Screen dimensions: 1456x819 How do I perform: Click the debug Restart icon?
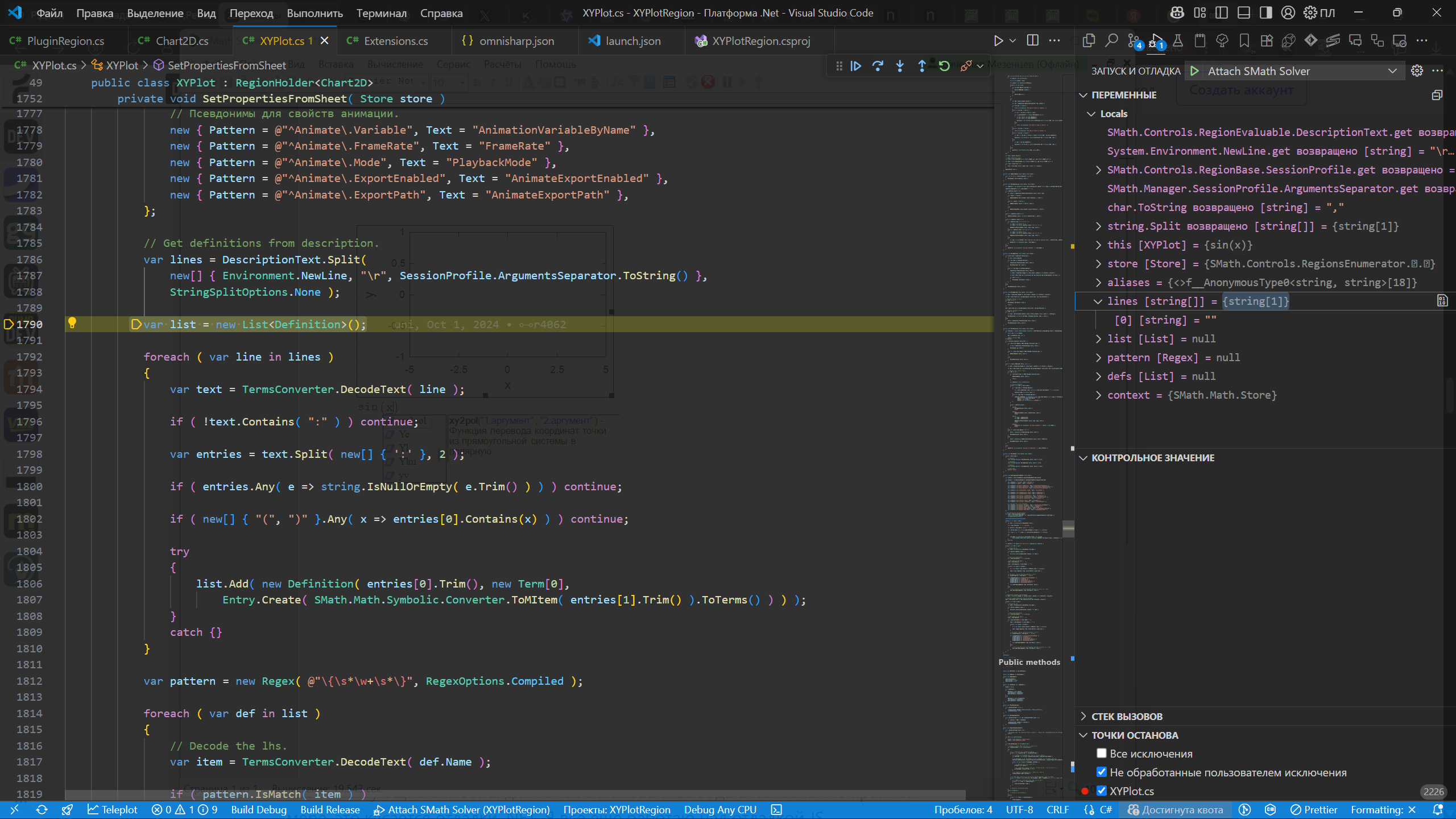(x=944, y=66)
